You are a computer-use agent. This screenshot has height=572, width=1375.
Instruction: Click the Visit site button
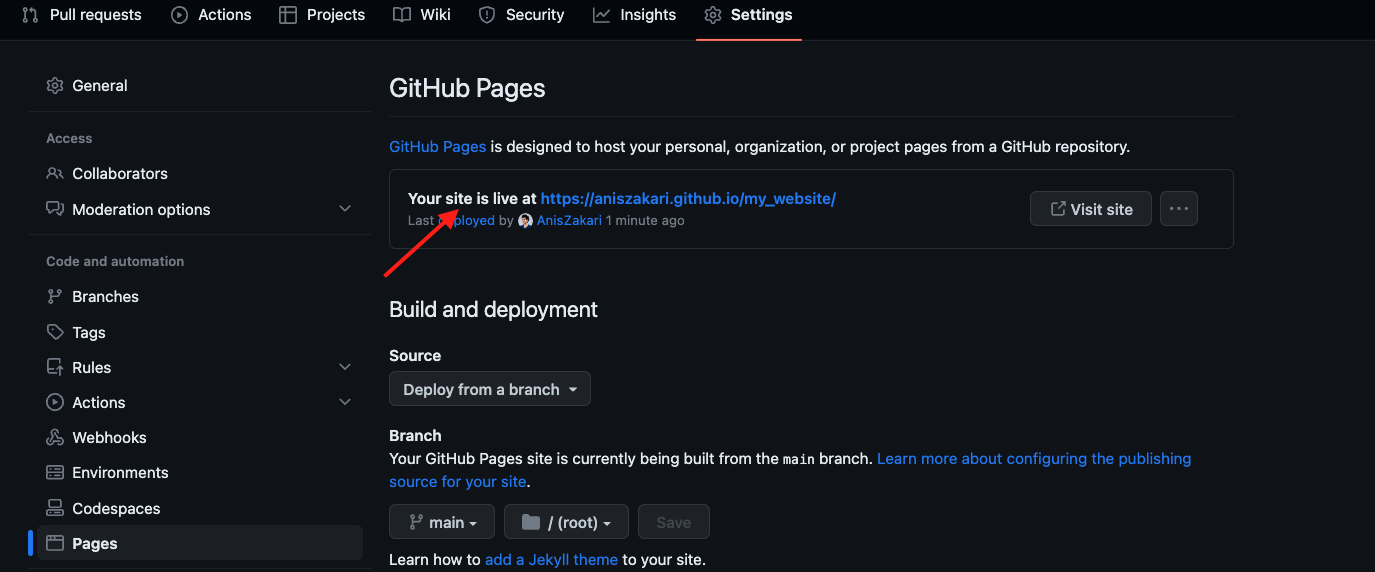tap(1091, 209)
